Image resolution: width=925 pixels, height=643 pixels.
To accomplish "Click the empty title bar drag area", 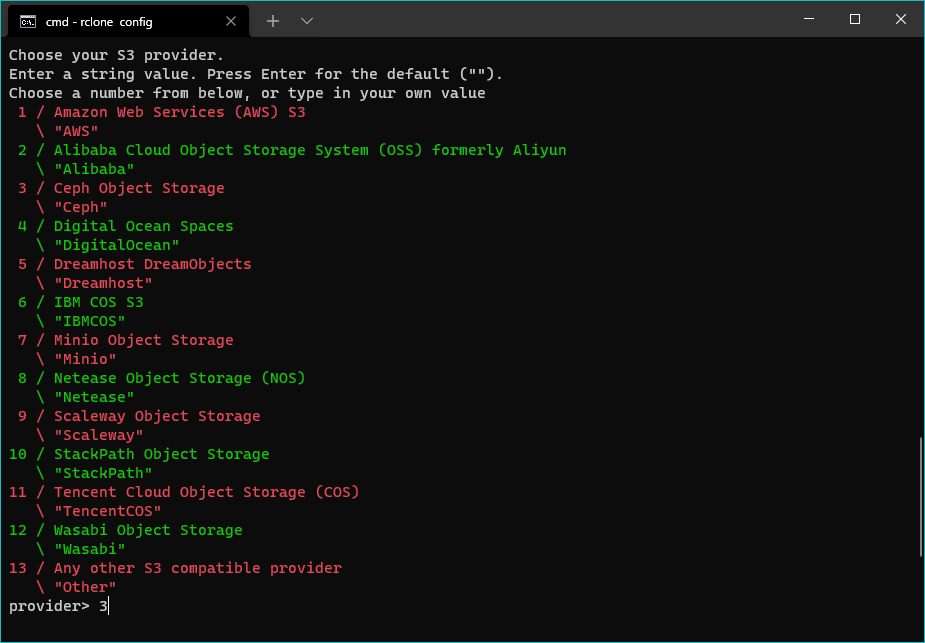I will pos(549,19).
